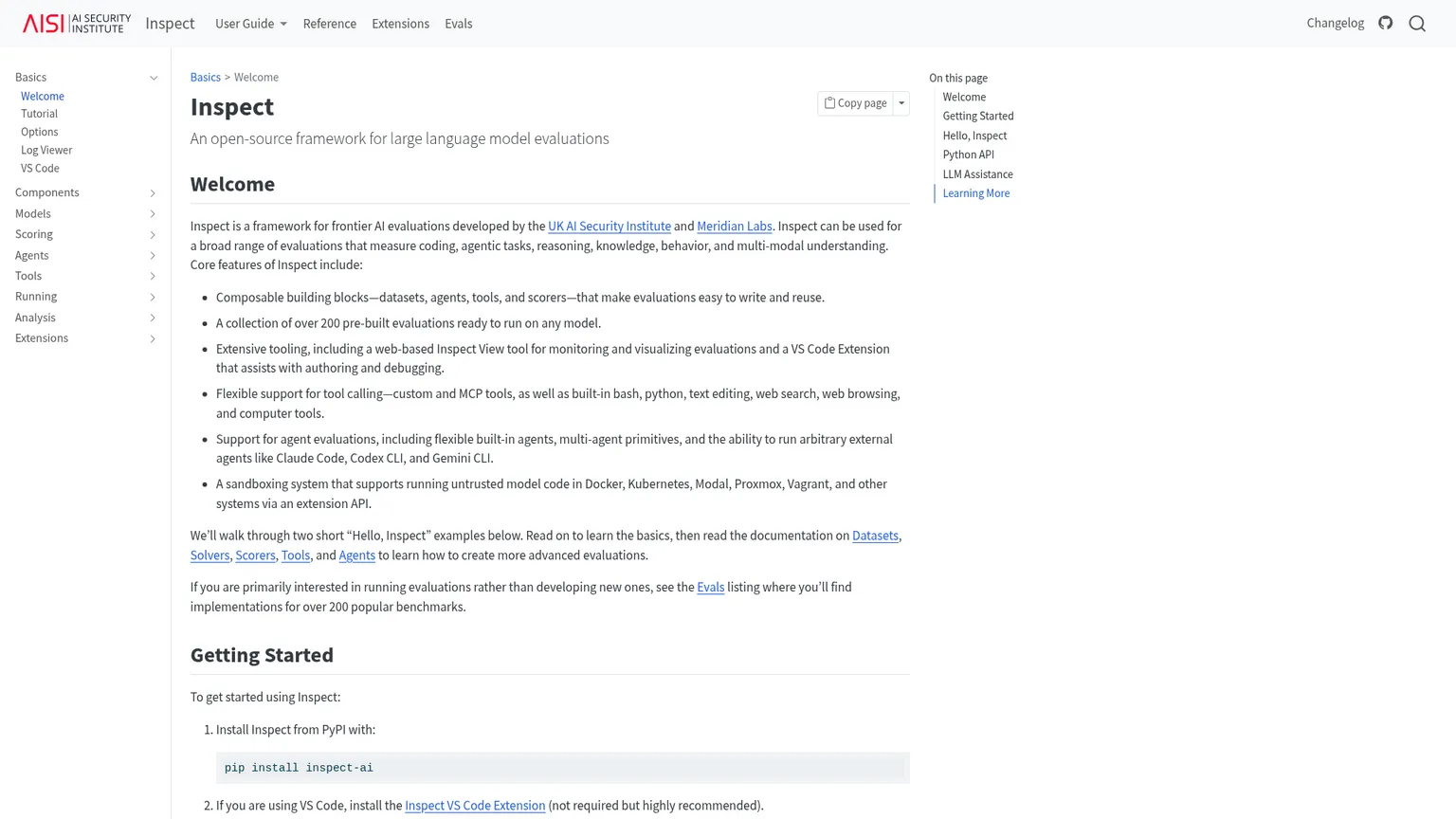Expand the Analysis sidebar section

pyautogui.click(x=153, y=318)
